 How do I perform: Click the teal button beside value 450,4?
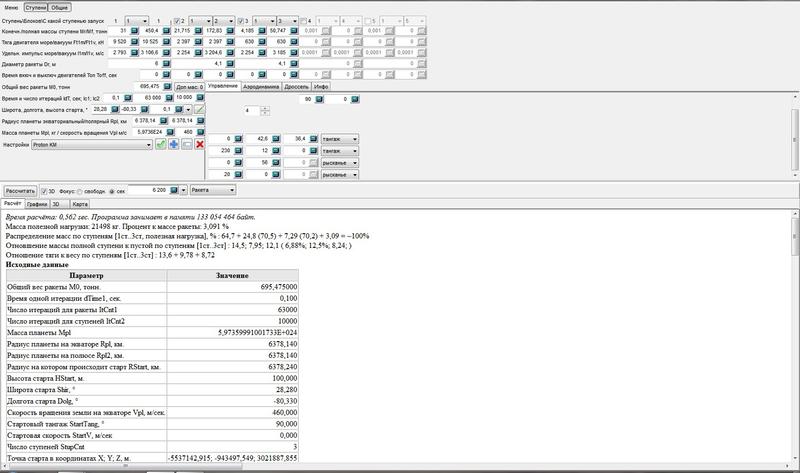click(166, 31)
